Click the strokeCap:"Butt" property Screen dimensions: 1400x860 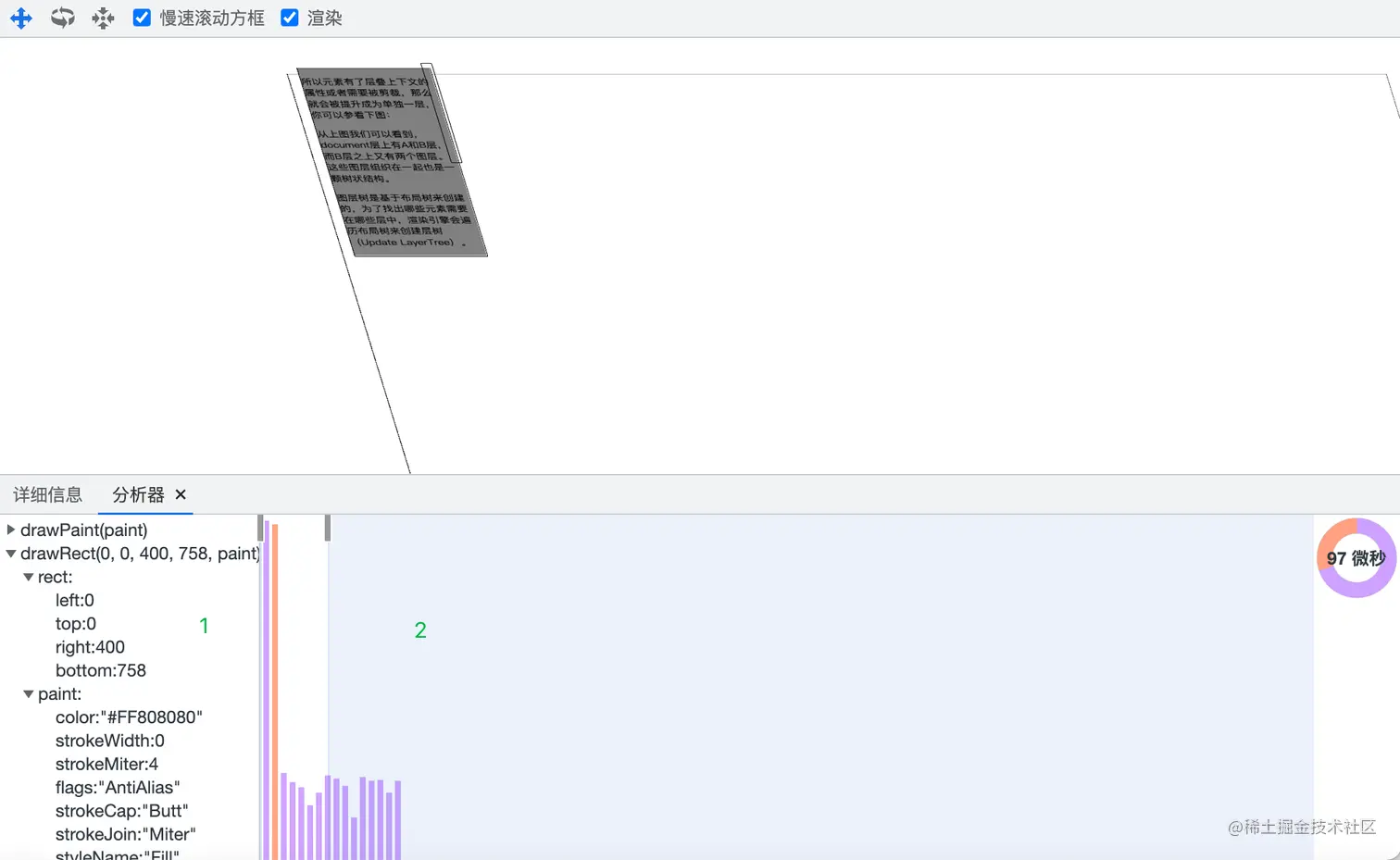[x=121, y=811]
